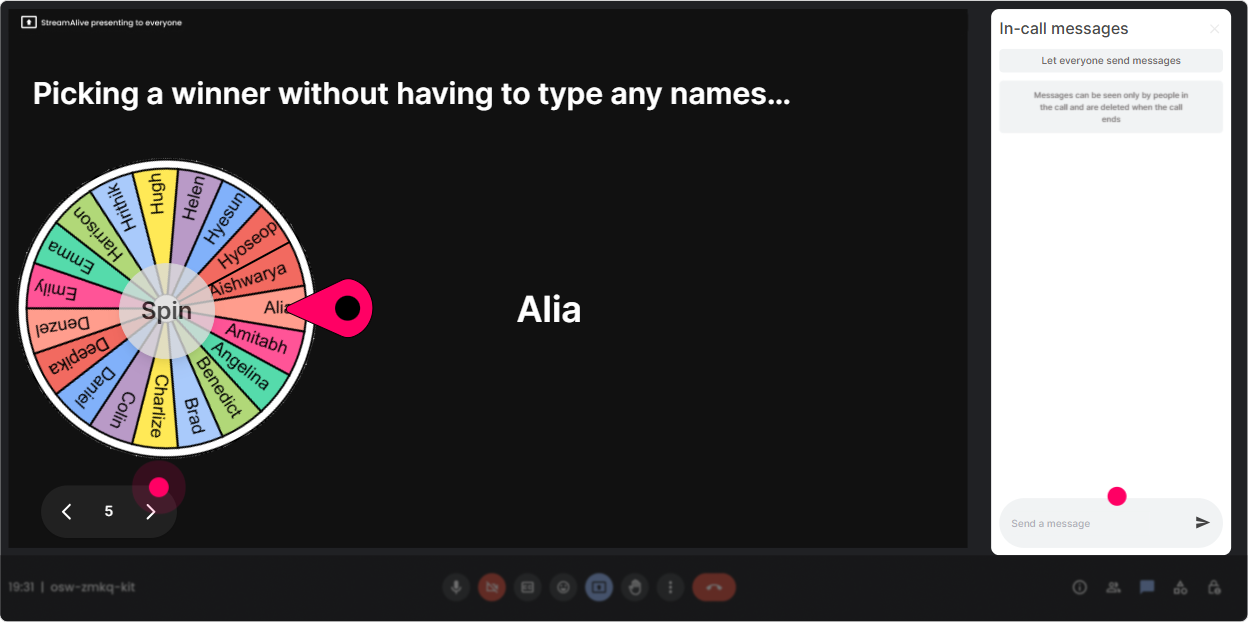
Task: End call with red hang-up button
Action: pyautogui.click(x=714, y=587)
